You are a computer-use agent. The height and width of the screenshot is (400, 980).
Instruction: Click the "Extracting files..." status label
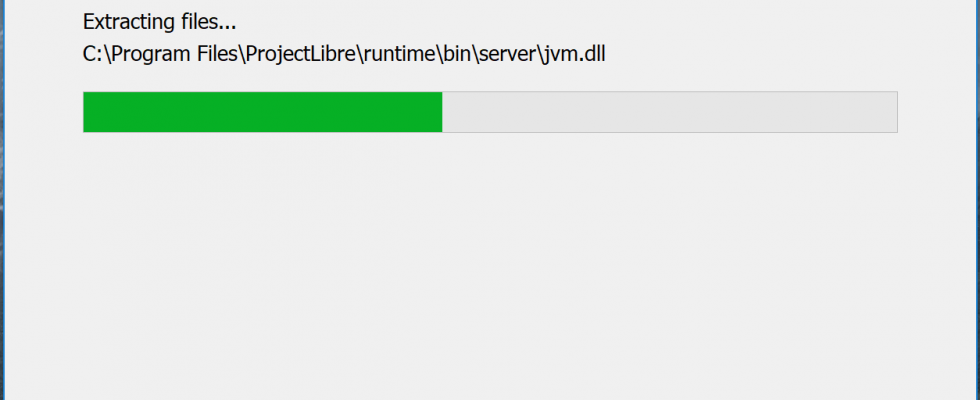(159, 22)
